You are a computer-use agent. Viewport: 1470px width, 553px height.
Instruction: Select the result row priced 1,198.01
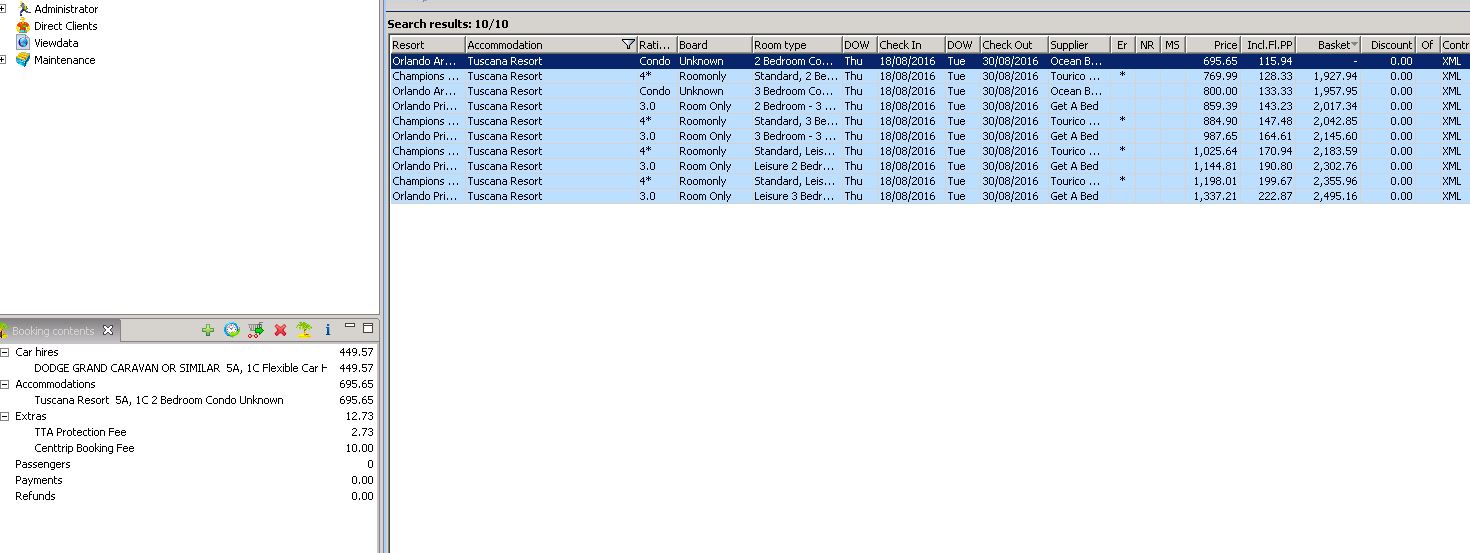[x=929, y=181]
